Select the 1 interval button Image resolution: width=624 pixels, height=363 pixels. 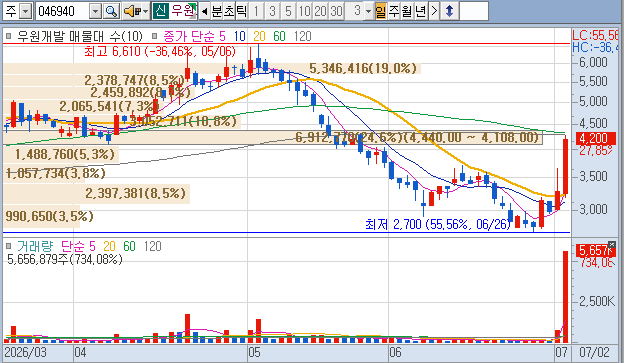click(x=257, y=11)
